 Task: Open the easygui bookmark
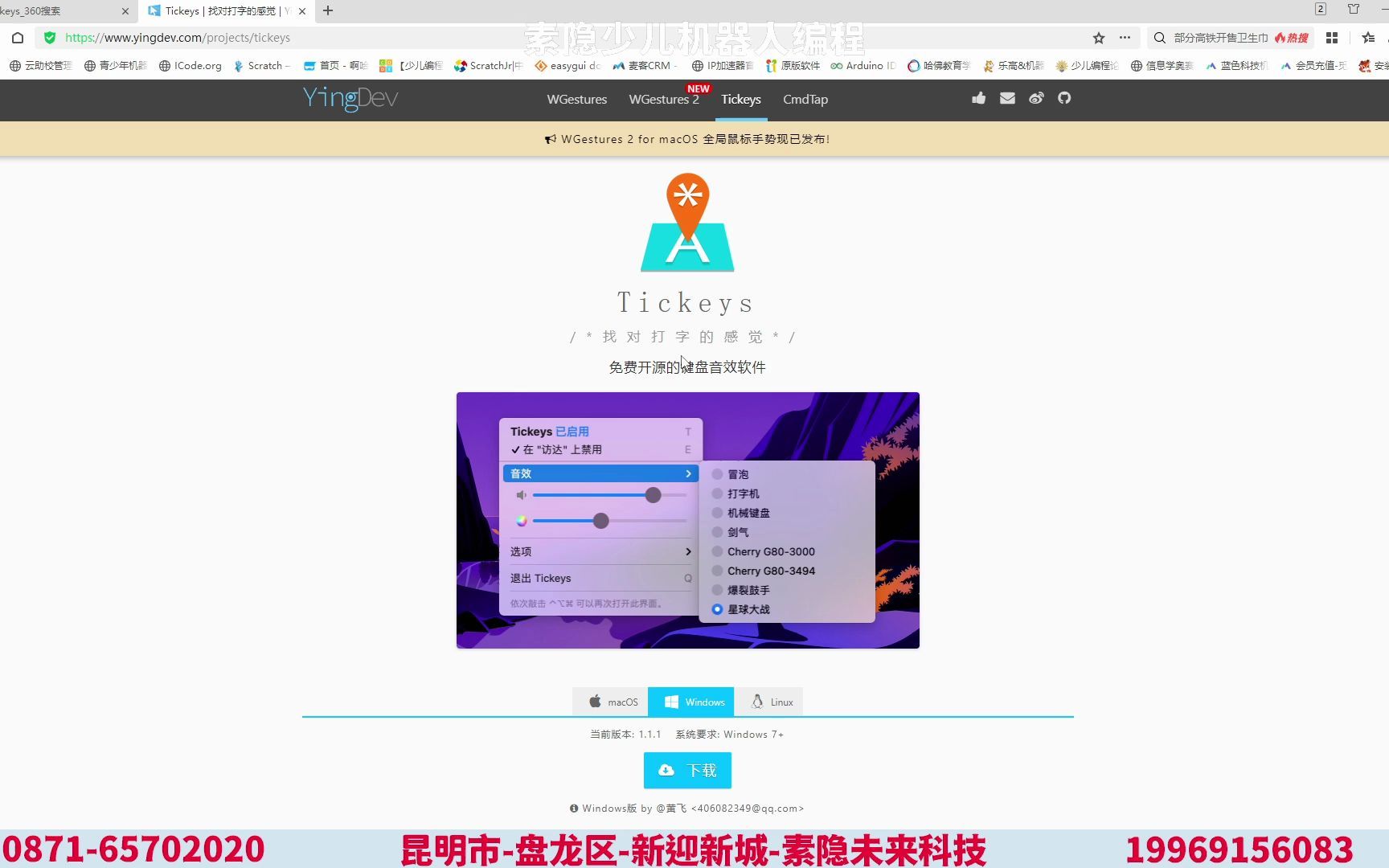(x=567, y=66)
